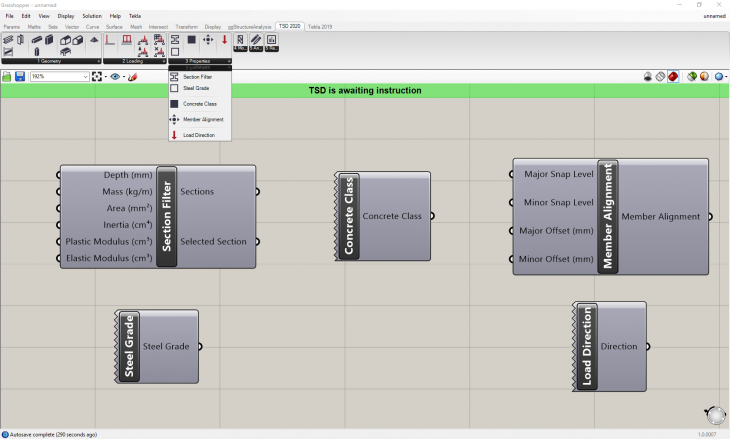Select the Section Filter entry in the dropdown list
The image size is (730, 439).
tap(200, 77)
